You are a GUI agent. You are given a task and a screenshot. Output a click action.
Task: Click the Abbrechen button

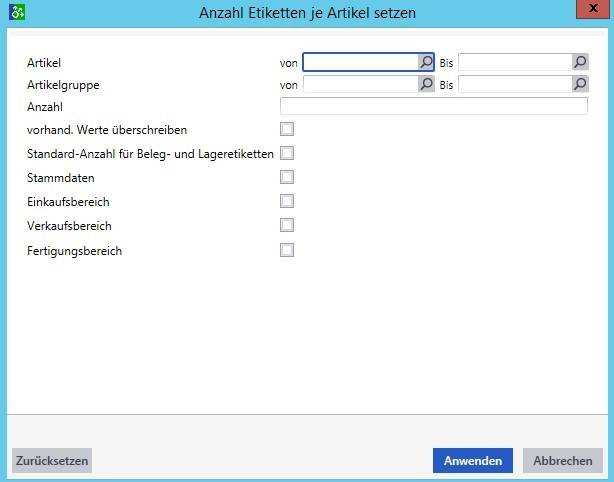click(562, 460)
